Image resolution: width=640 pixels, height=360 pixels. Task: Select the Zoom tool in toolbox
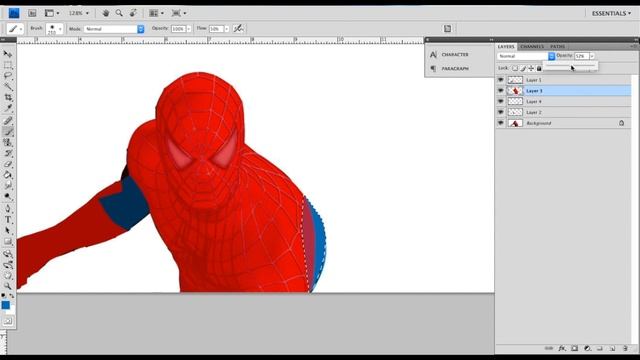pos(8,286)
